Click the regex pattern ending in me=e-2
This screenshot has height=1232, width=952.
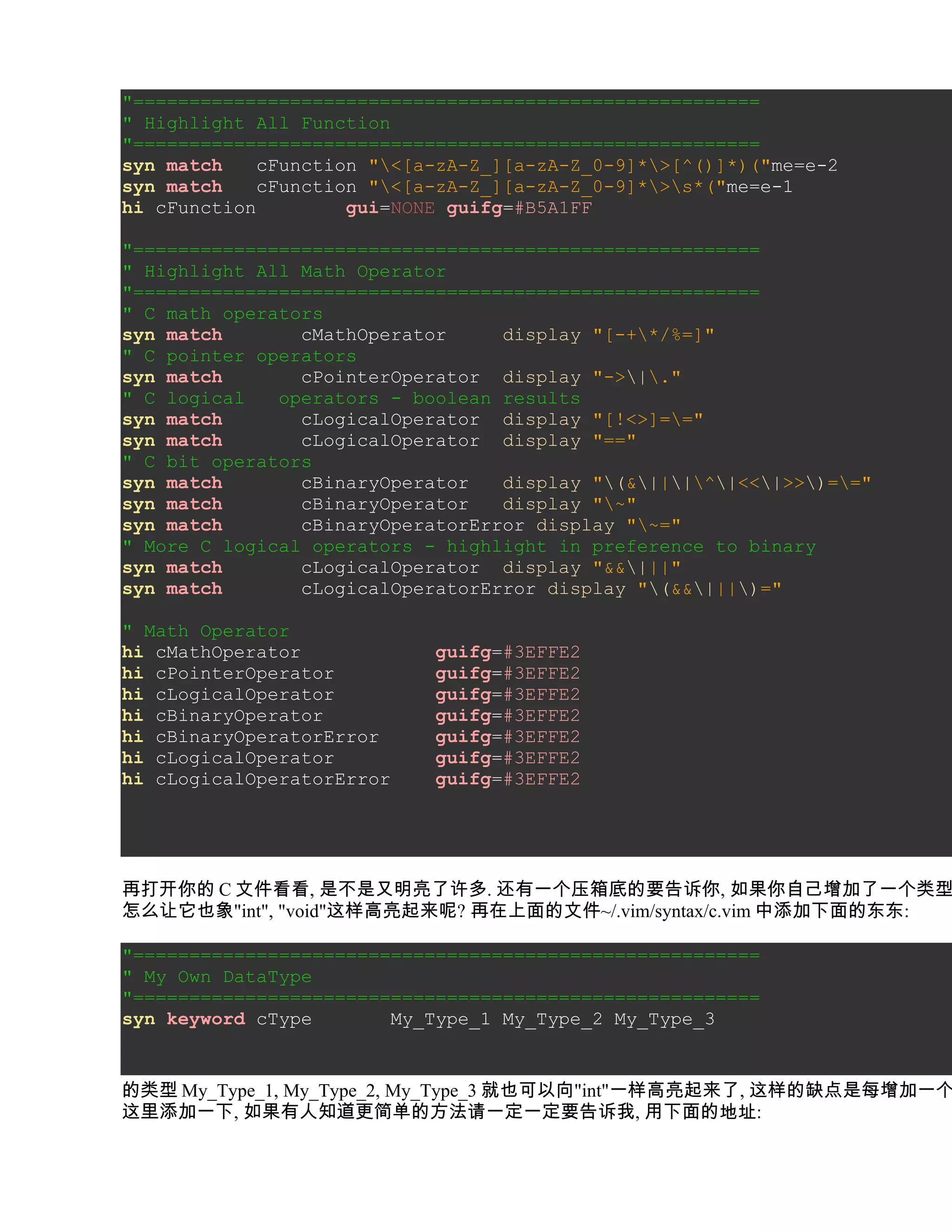click(x=602, y=166)
